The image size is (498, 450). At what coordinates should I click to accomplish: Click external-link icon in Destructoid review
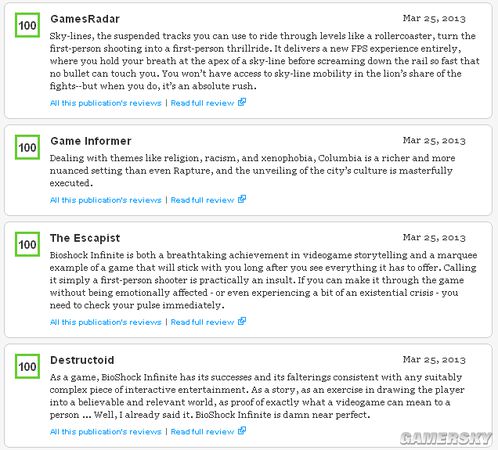(242, 431)
